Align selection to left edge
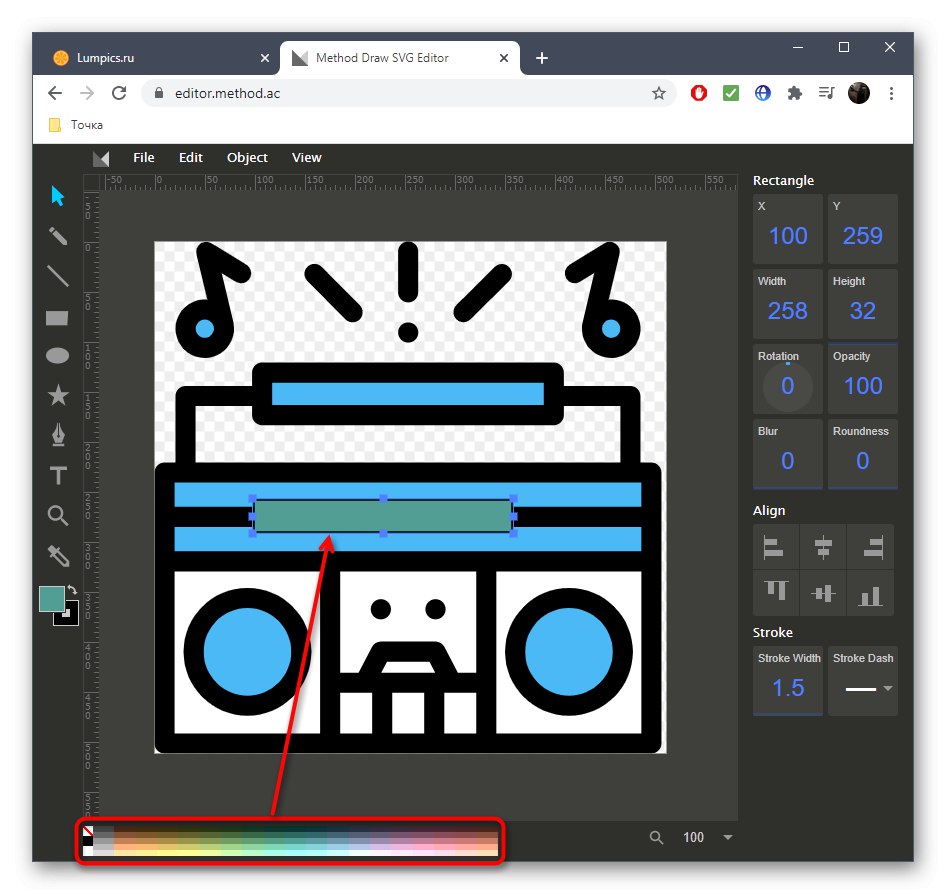The width and height of the screenshot is (946, 894). pyautogui.click(x=773, y=547)
